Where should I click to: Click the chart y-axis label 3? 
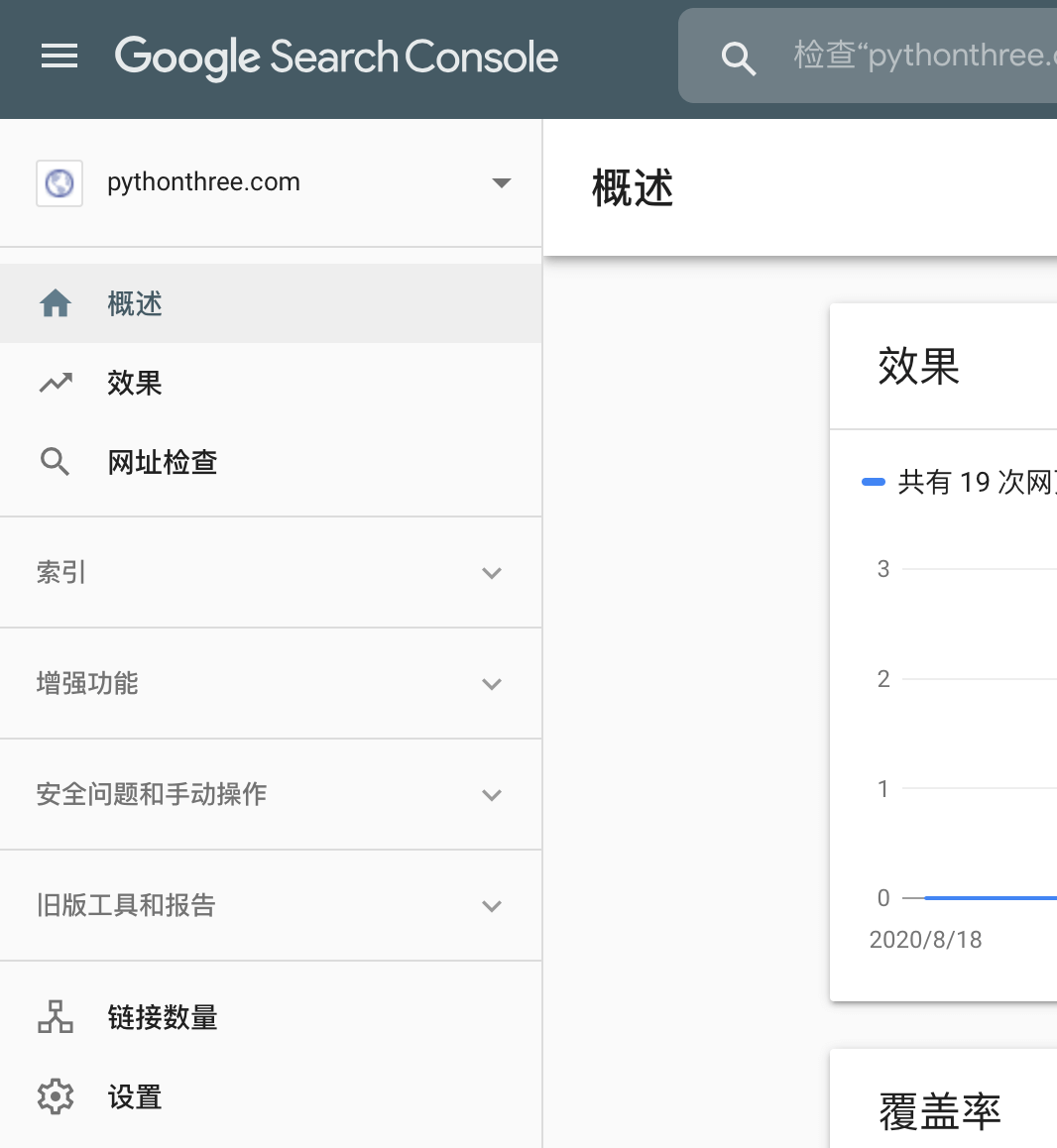click(883, 569)
